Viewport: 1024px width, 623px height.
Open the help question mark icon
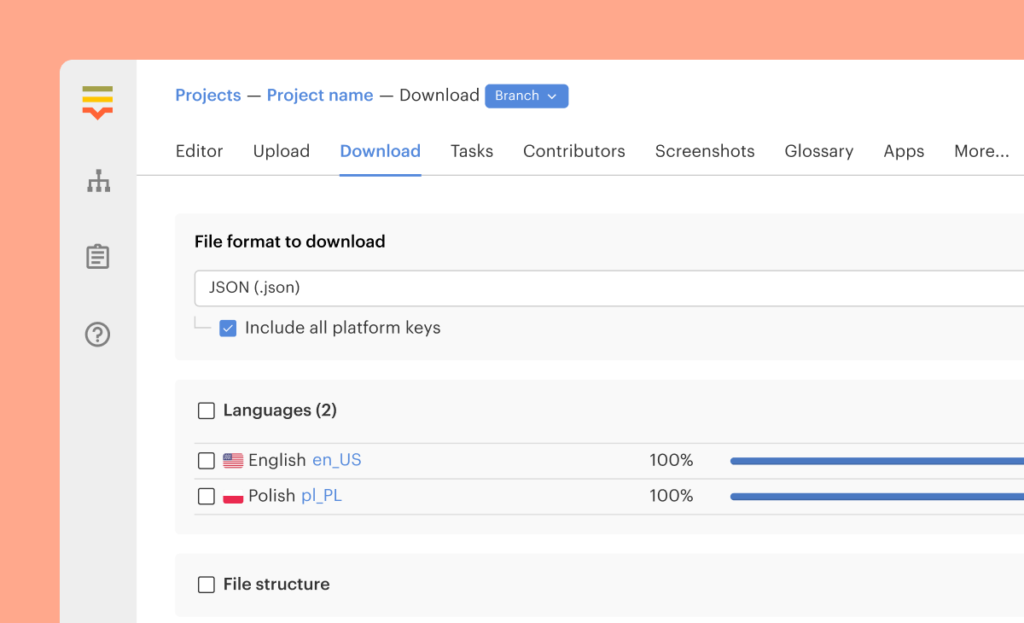click(x=97, y=334)
